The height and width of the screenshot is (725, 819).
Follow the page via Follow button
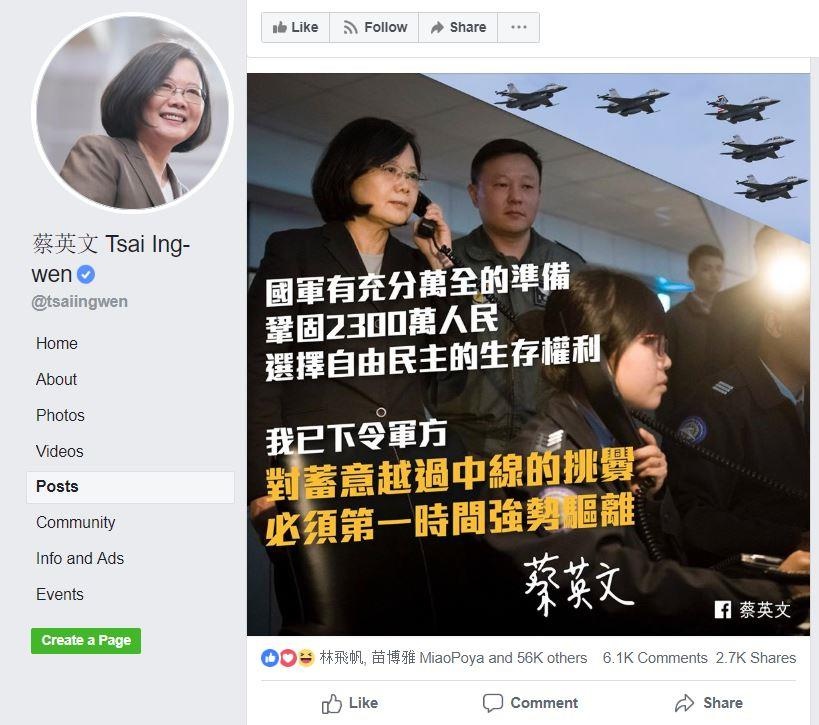pos(375,27)
